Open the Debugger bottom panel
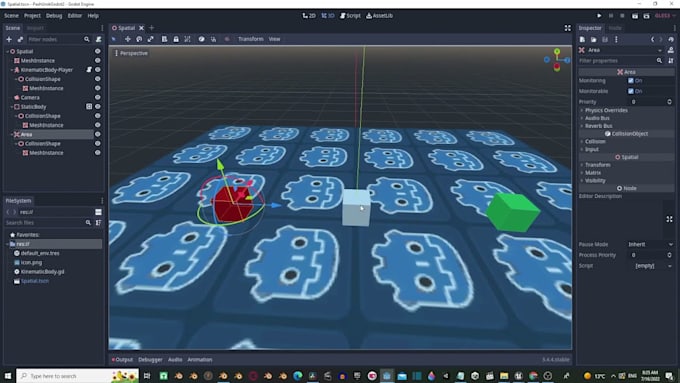Image resolution: width=680 pixels, height=383 pixels. 150,360
